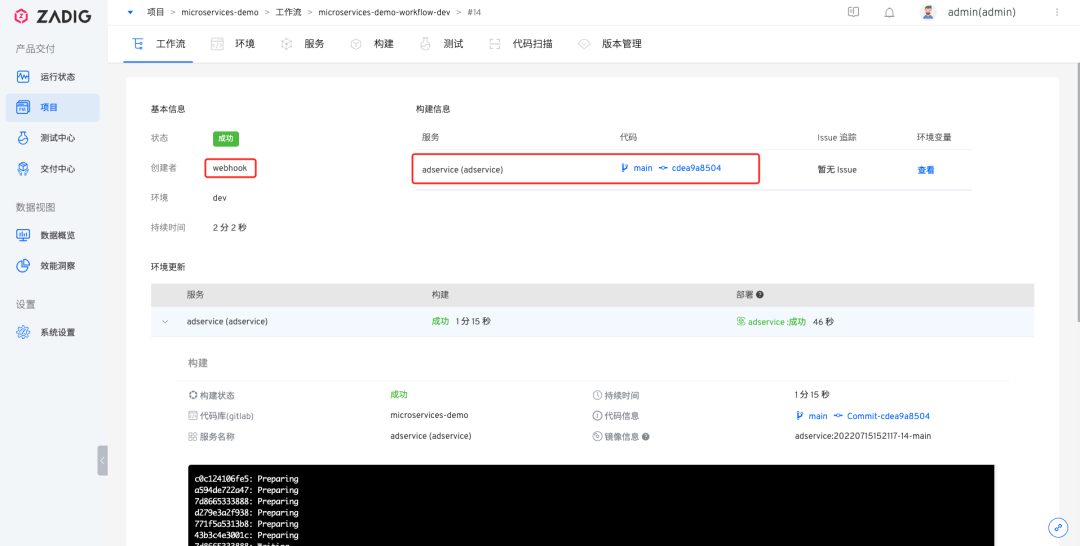Click 查看 environment variables link
1080x546 pixels.
tap(926, 170)
